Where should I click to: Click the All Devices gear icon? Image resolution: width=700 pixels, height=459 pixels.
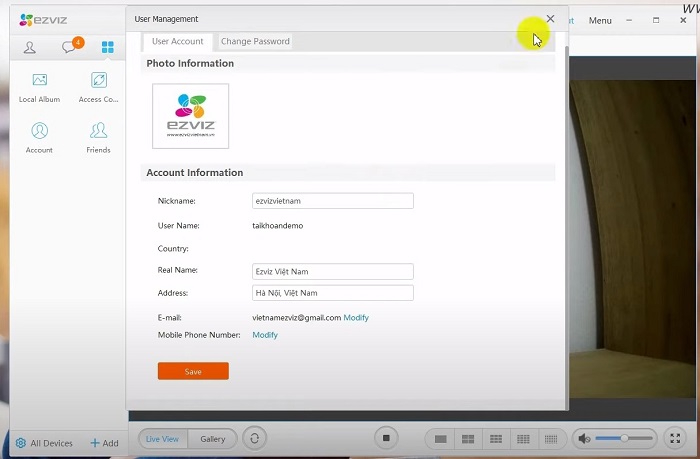tap(21, 443)
